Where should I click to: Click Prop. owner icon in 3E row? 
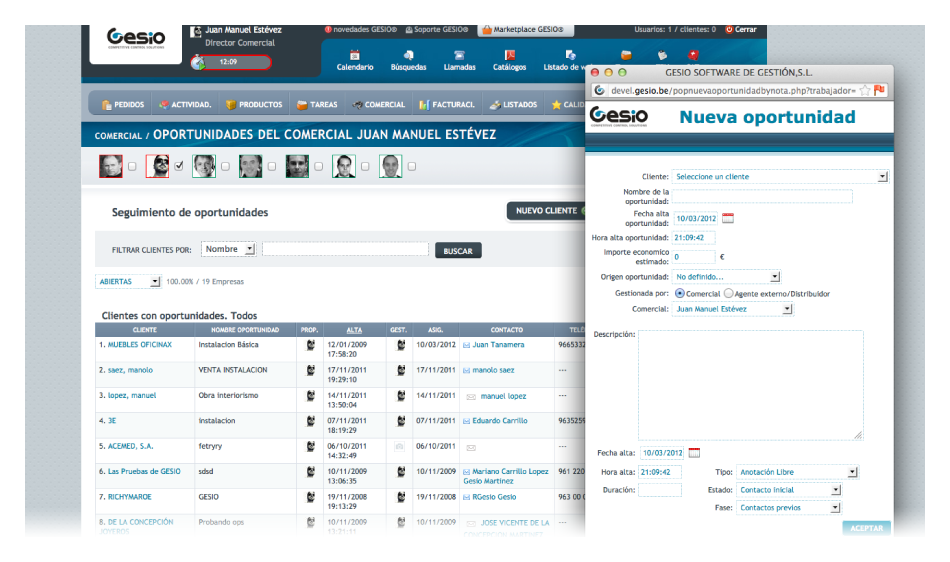pyautogui.click(x=310, y=421)
